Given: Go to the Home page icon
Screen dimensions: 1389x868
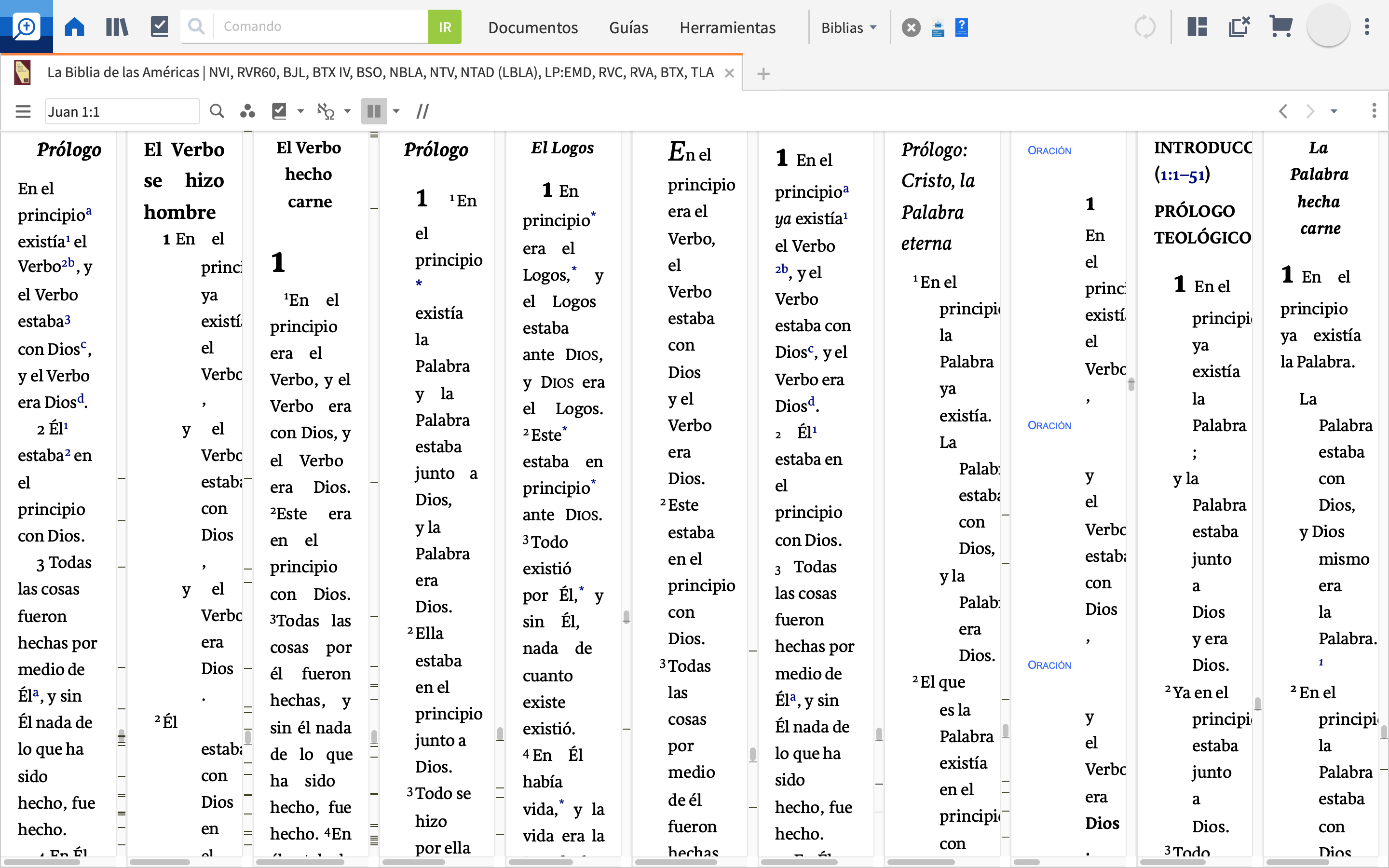Looking at the screenshot, I should pos(75,27).
